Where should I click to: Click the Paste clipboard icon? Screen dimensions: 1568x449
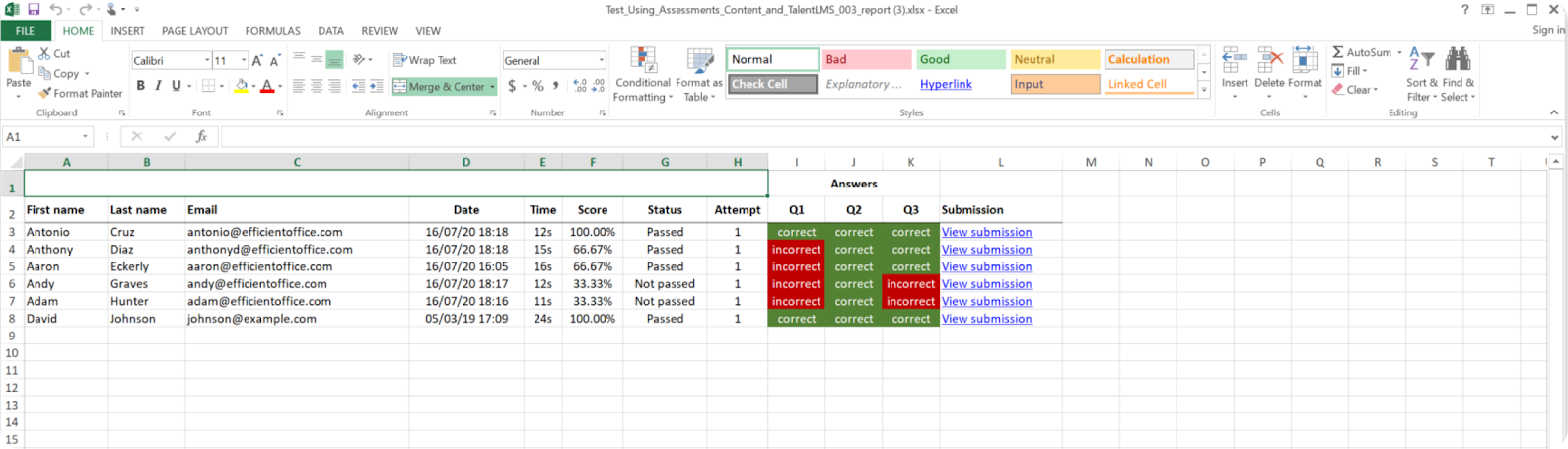click(19, 62)
